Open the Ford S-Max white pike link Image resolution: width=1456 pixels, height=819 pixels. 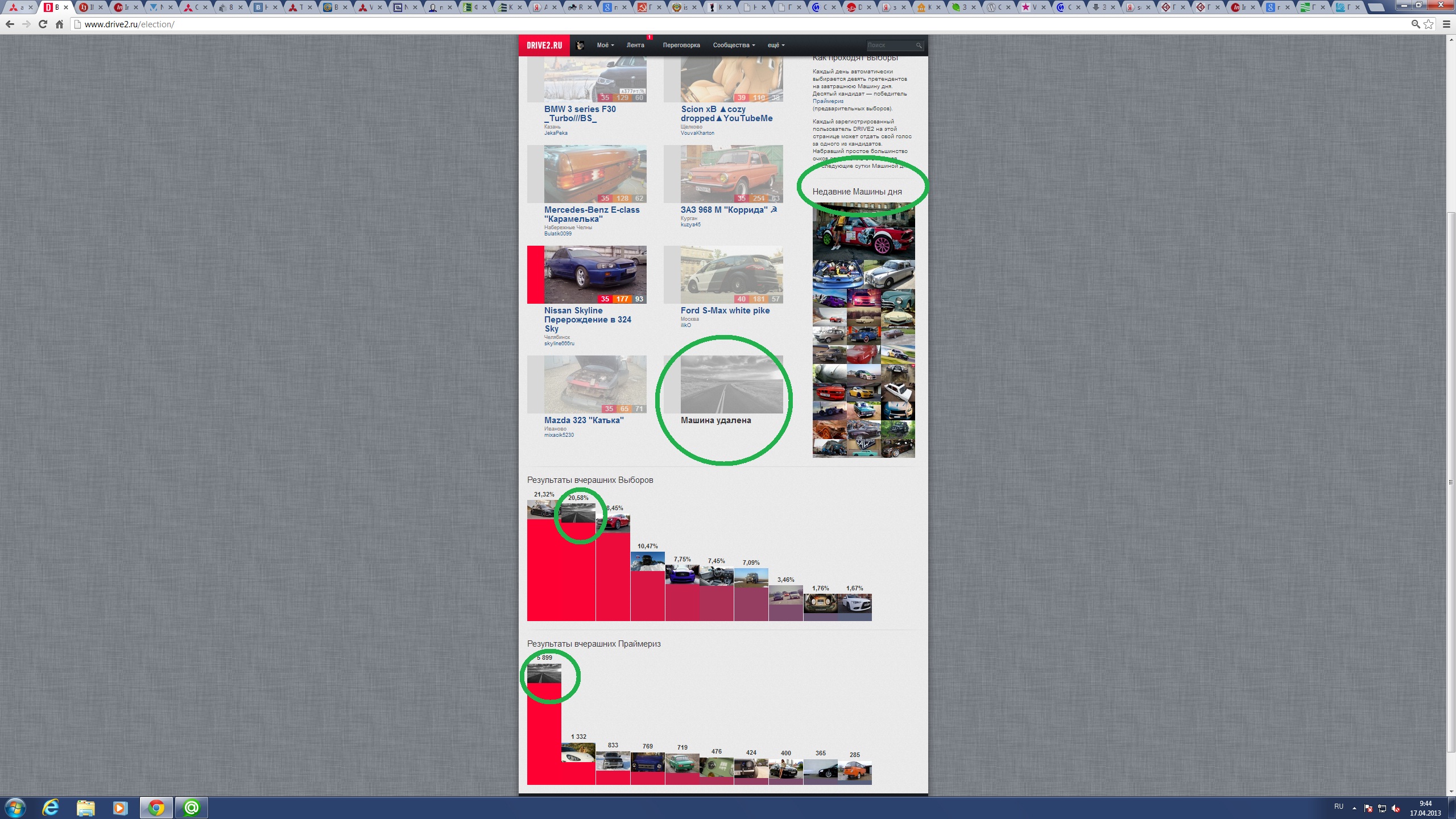click(x=725, y=311)
